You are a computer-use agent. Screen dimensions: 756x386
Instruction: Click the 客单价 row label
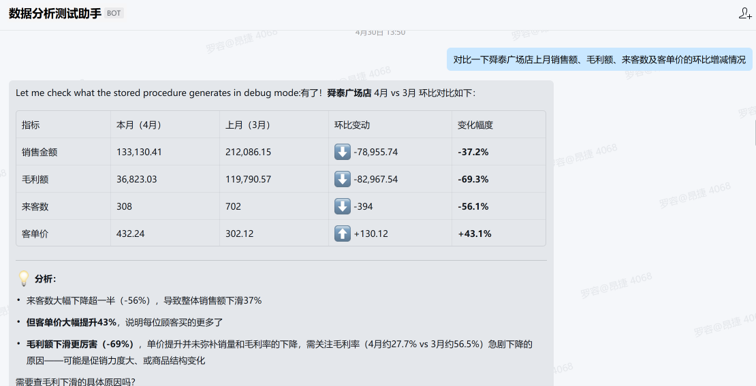(35, 234)
